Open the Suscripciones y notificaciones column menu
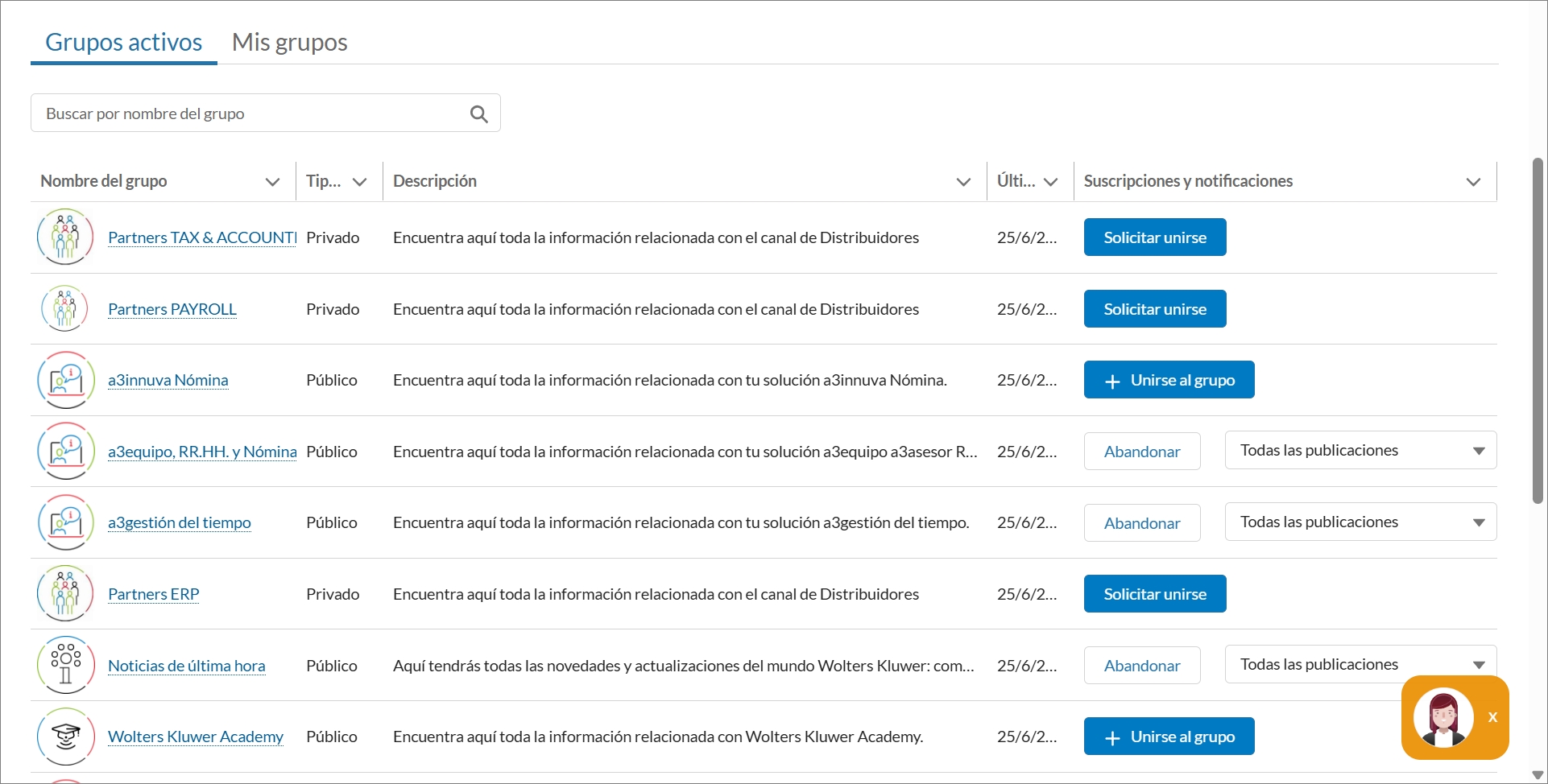This screenshot has width=1548, height=784. tap(1472, 182)
